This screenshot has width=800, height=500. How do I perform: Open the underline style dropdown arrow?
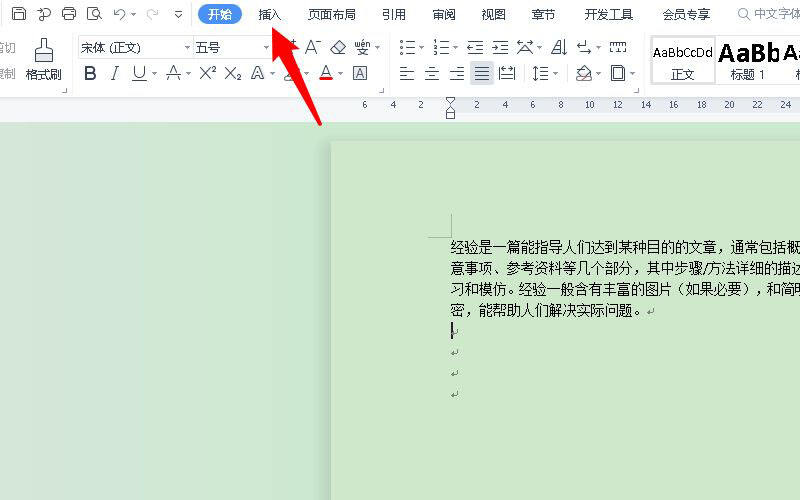(154, 74)
